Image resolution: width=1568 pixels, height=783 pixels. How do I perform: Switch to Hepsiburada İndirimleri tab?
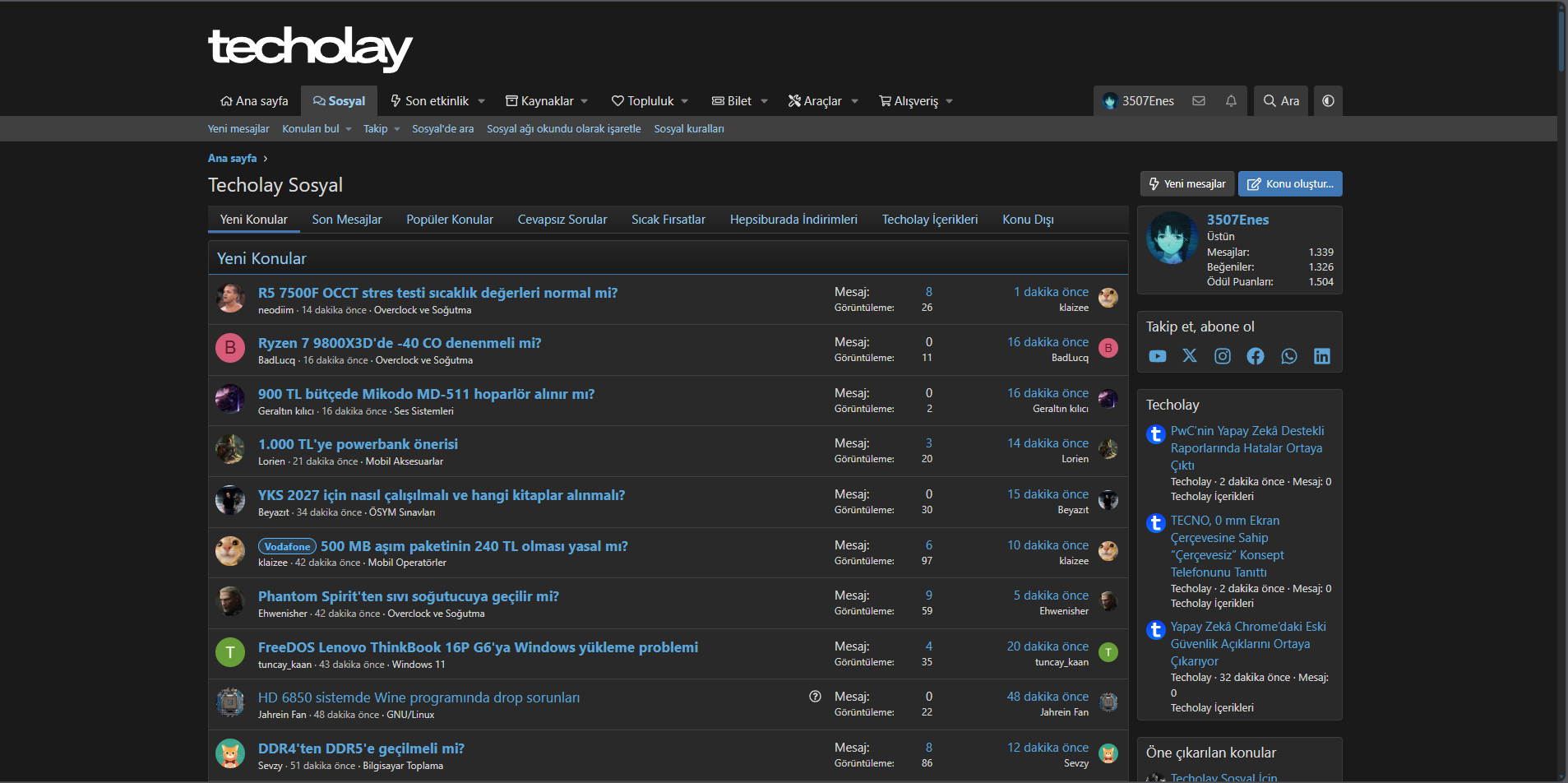793,220
